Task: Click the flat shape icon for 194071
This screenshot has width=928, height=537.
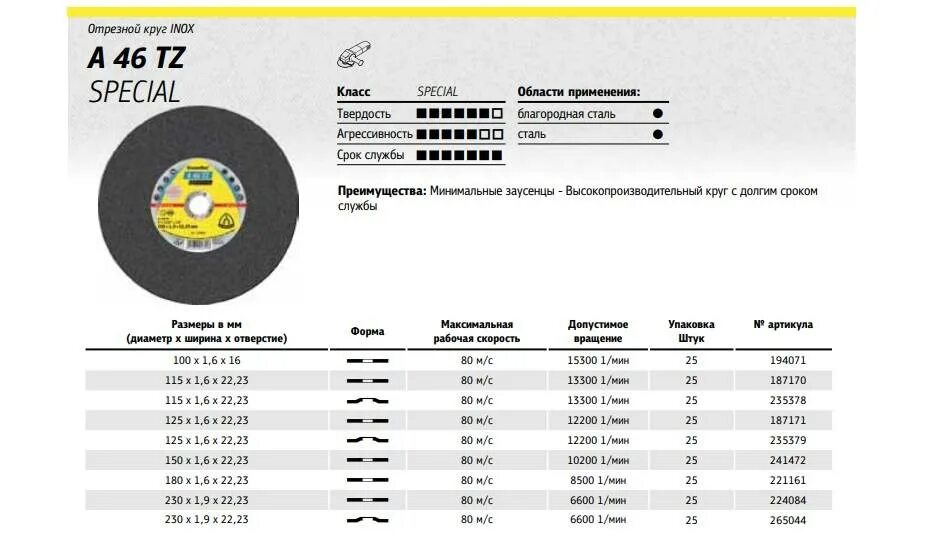Action: click(x=367, y=361)
